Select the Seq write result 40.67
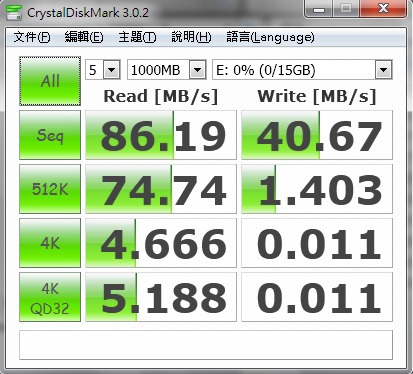Screen dimensions: 413x374 317,135
